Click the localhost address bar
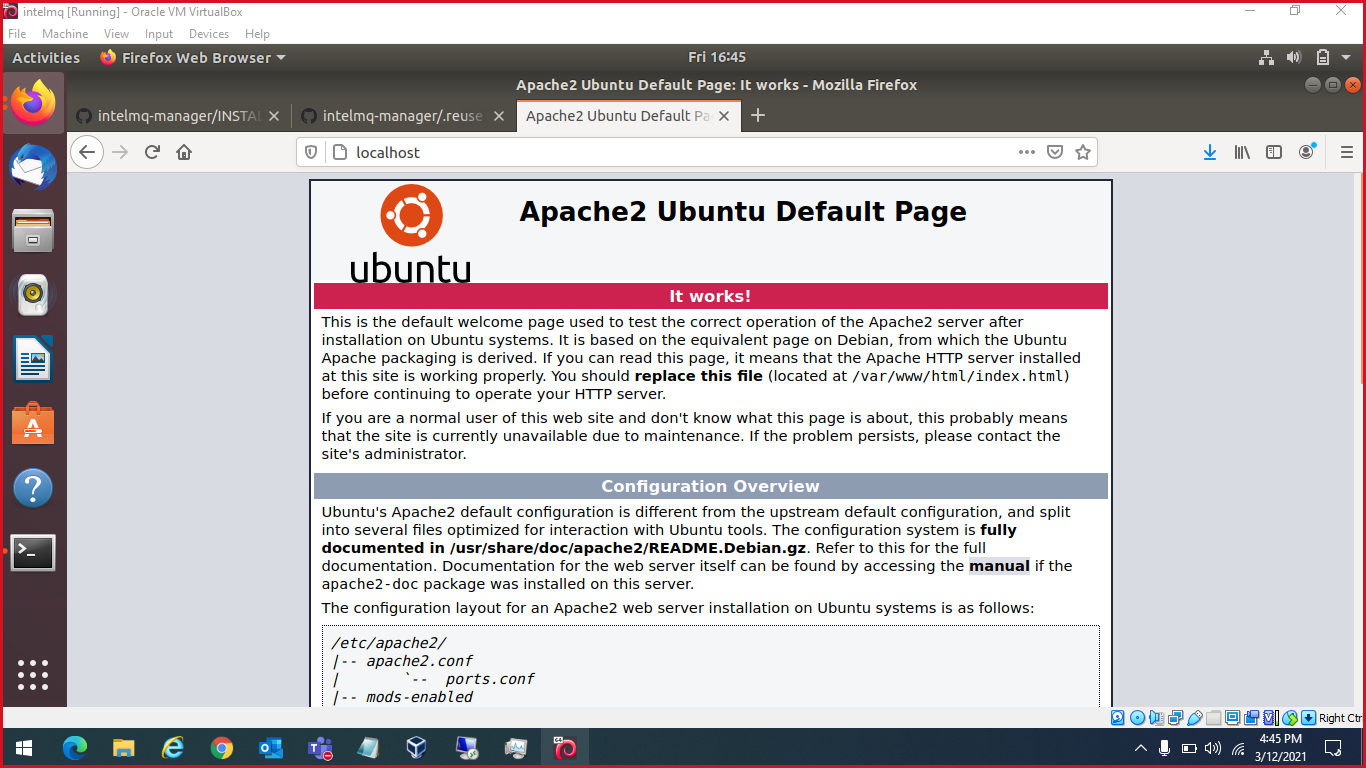 660,152
